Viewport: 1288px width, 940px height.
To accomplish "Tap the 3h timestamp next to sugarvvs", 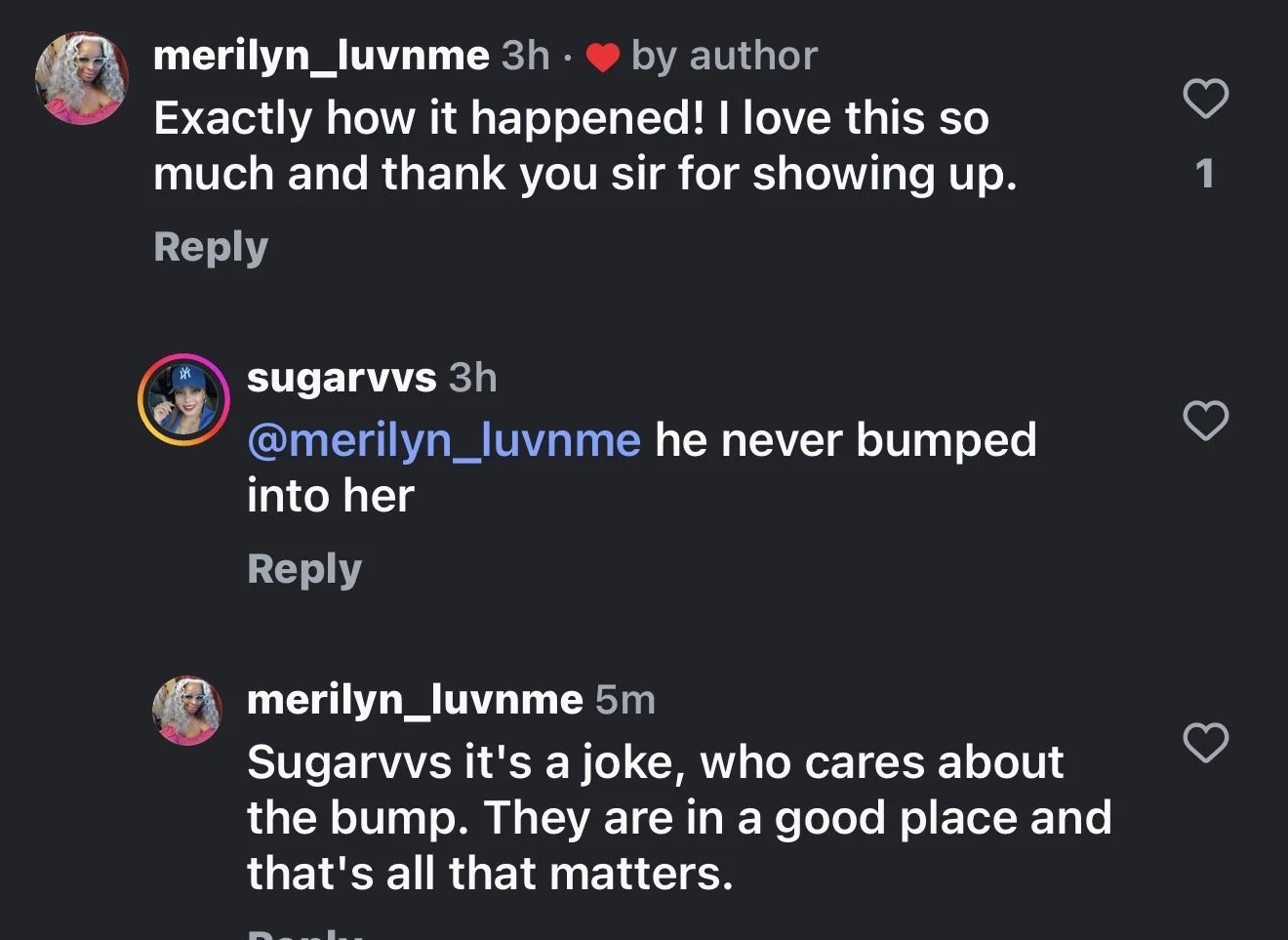I will click(x=473, y=378).
